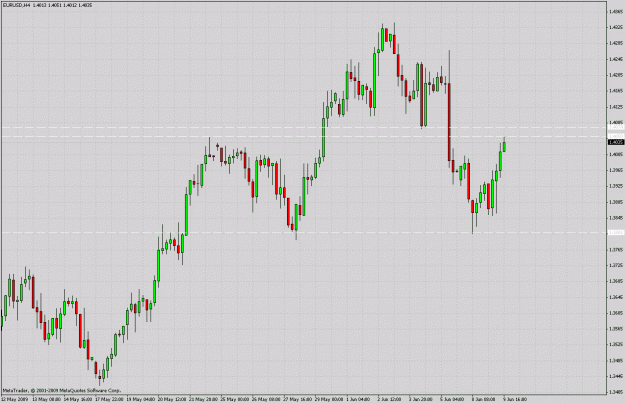Viewport: 625px width, 403px height.
Task: Click the 1.3725 price scale label
Action: (616, 265)
